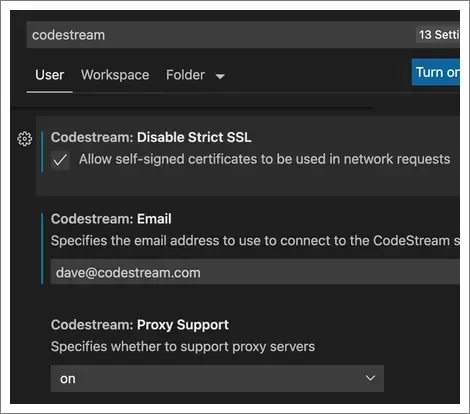Click the Specifies the email address description
Screen dimensions: 470x414
coord(255,241)
